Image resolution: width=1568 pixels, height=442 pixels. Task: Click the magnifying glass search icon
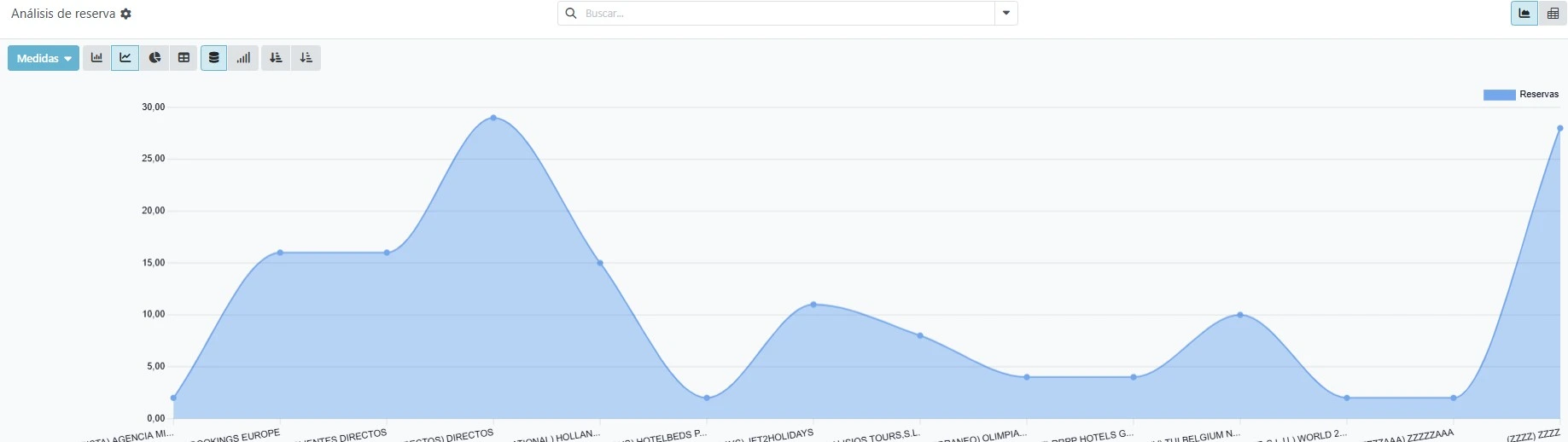click(x=571, y=14)
